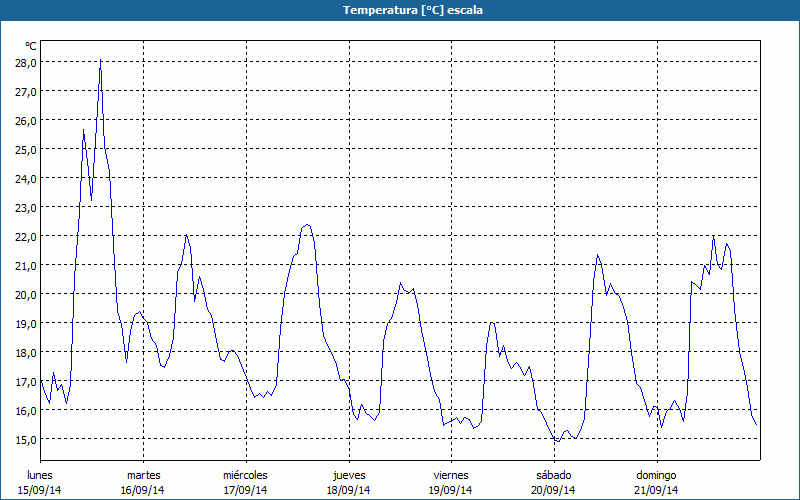The image size is (800, 500).
Task: Pick the 18,0 temperature axis label
Action: click(25, 352)
